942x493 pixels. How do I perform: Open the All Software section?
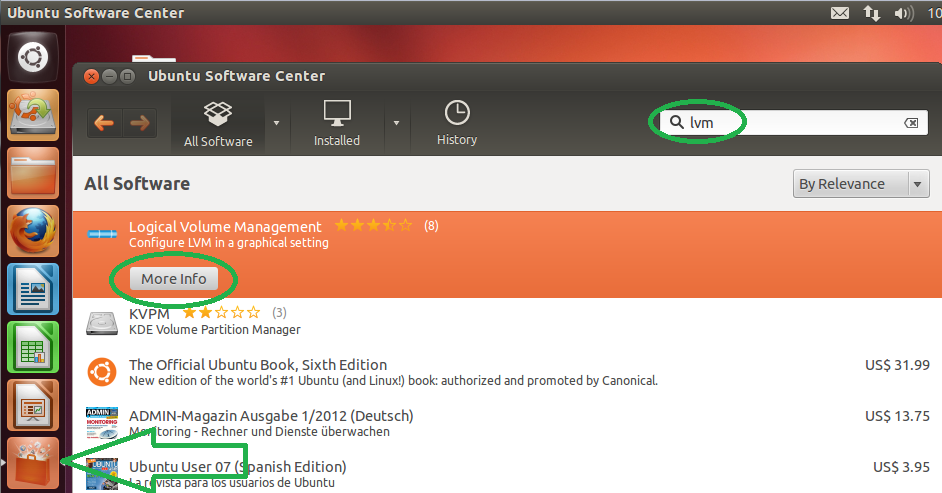tap(218, 124)
